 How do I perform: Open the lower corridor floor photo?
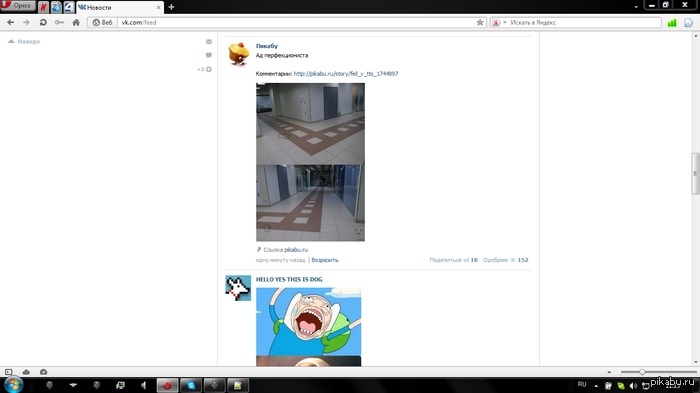[310, 203]
